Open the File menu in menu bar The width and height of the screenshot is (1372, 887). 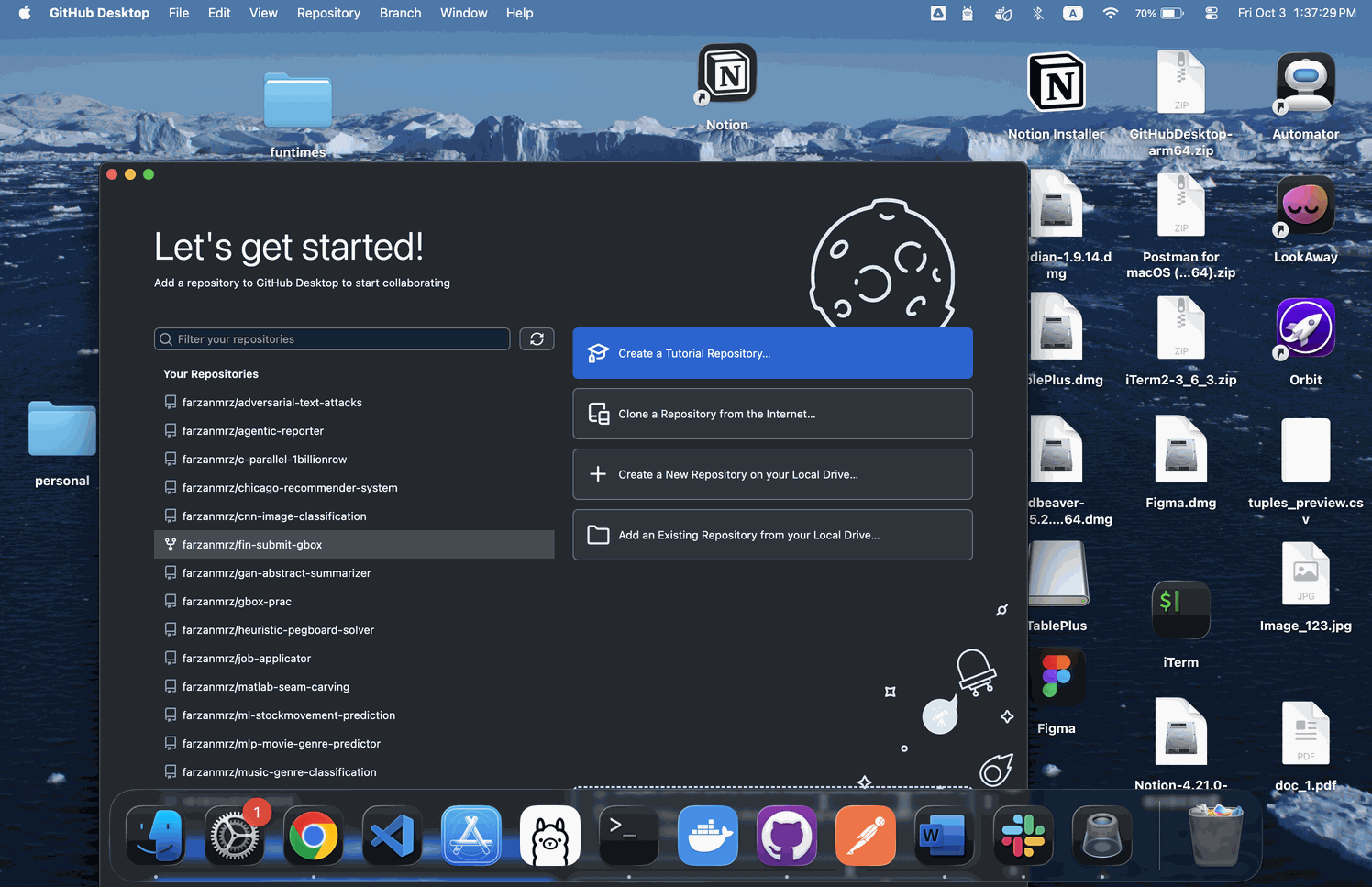pyautogui.click(x=179, y=13)
